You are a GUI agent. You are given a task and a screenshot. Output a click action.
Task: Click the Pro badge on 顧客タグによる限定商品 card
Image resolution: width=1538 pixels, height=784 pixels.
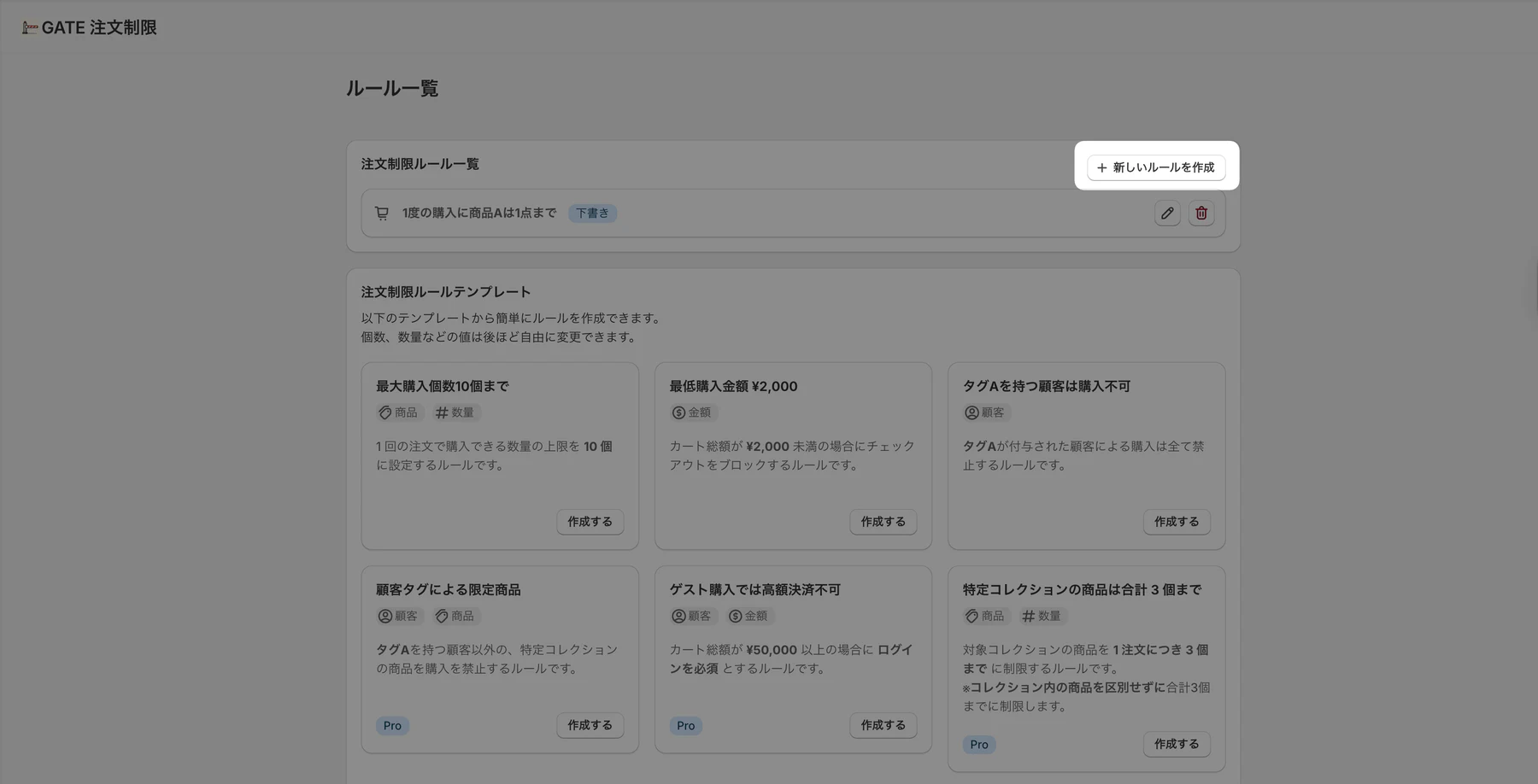pyautogui.click(x=392, y=726)
